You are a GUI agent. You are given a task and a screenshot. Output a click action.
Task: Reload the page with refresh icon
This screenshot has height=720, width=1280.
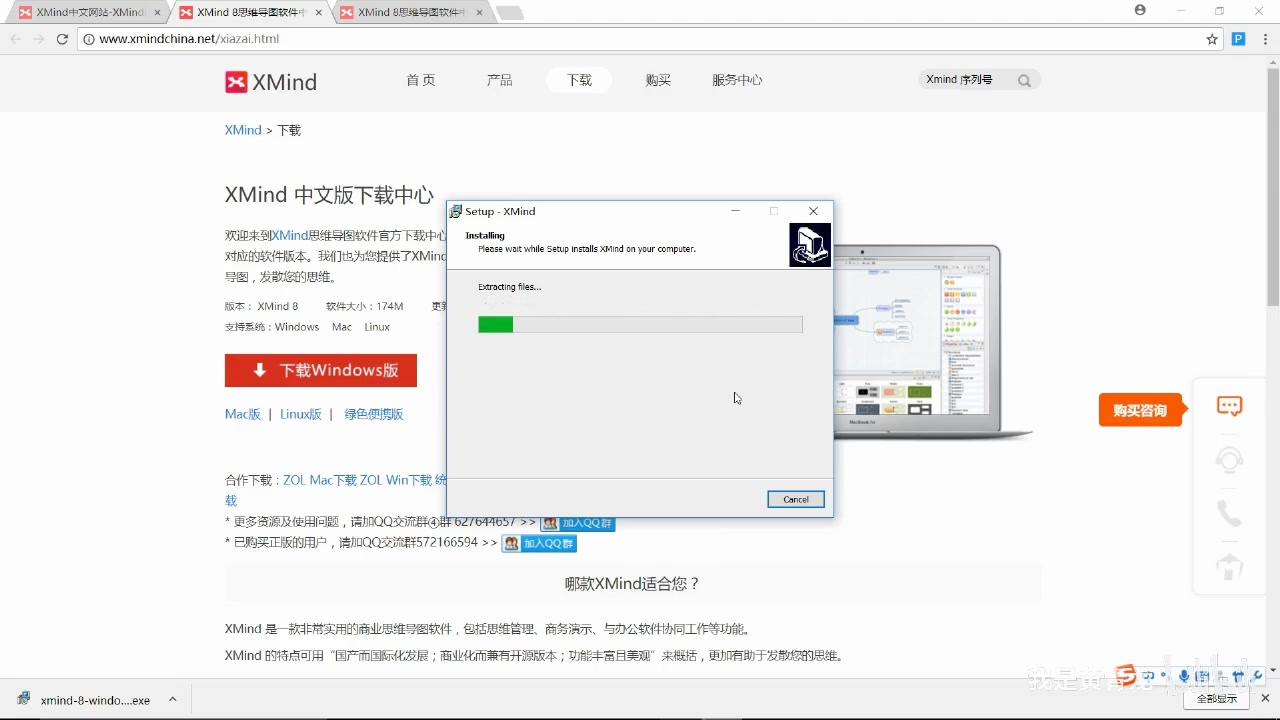click(62, 39)
